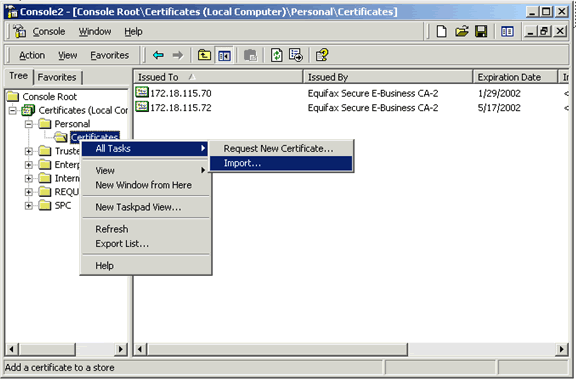The image size is (576, 380).
Task: Click the certificate icon for 172.18.115.70
Action: (141, 92)
